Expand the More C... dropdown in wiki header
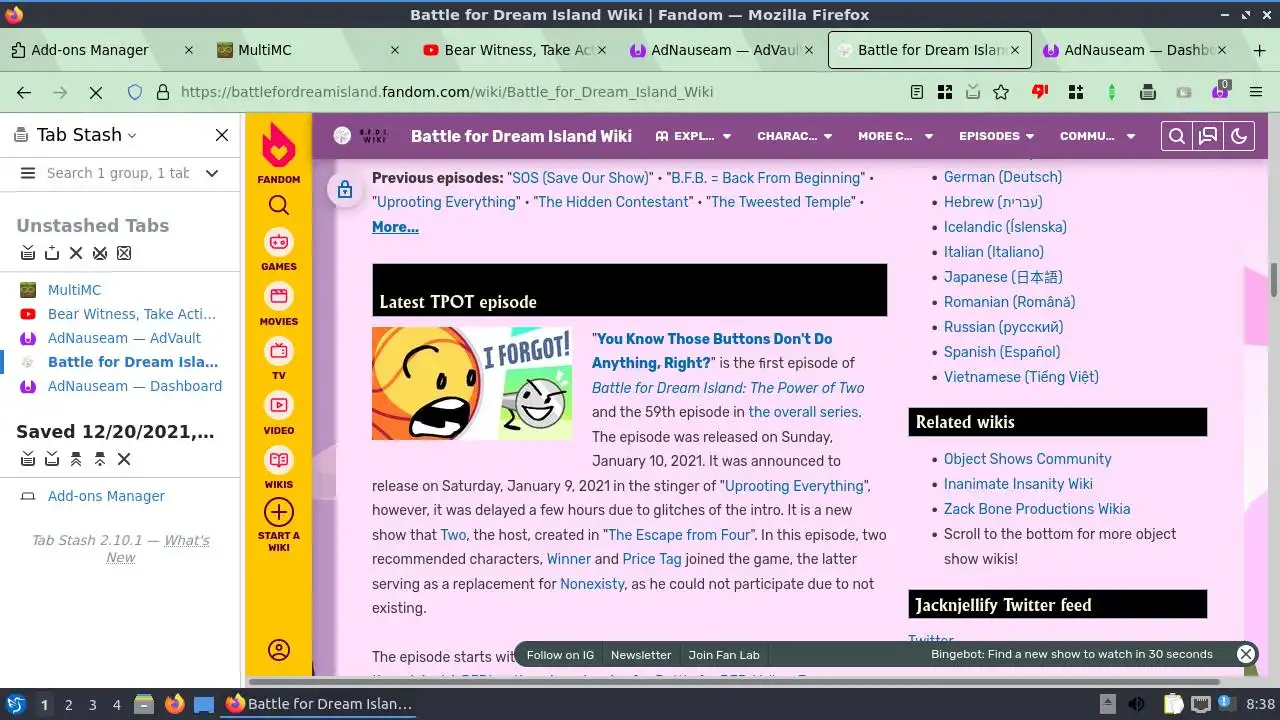 pos(895,136)
